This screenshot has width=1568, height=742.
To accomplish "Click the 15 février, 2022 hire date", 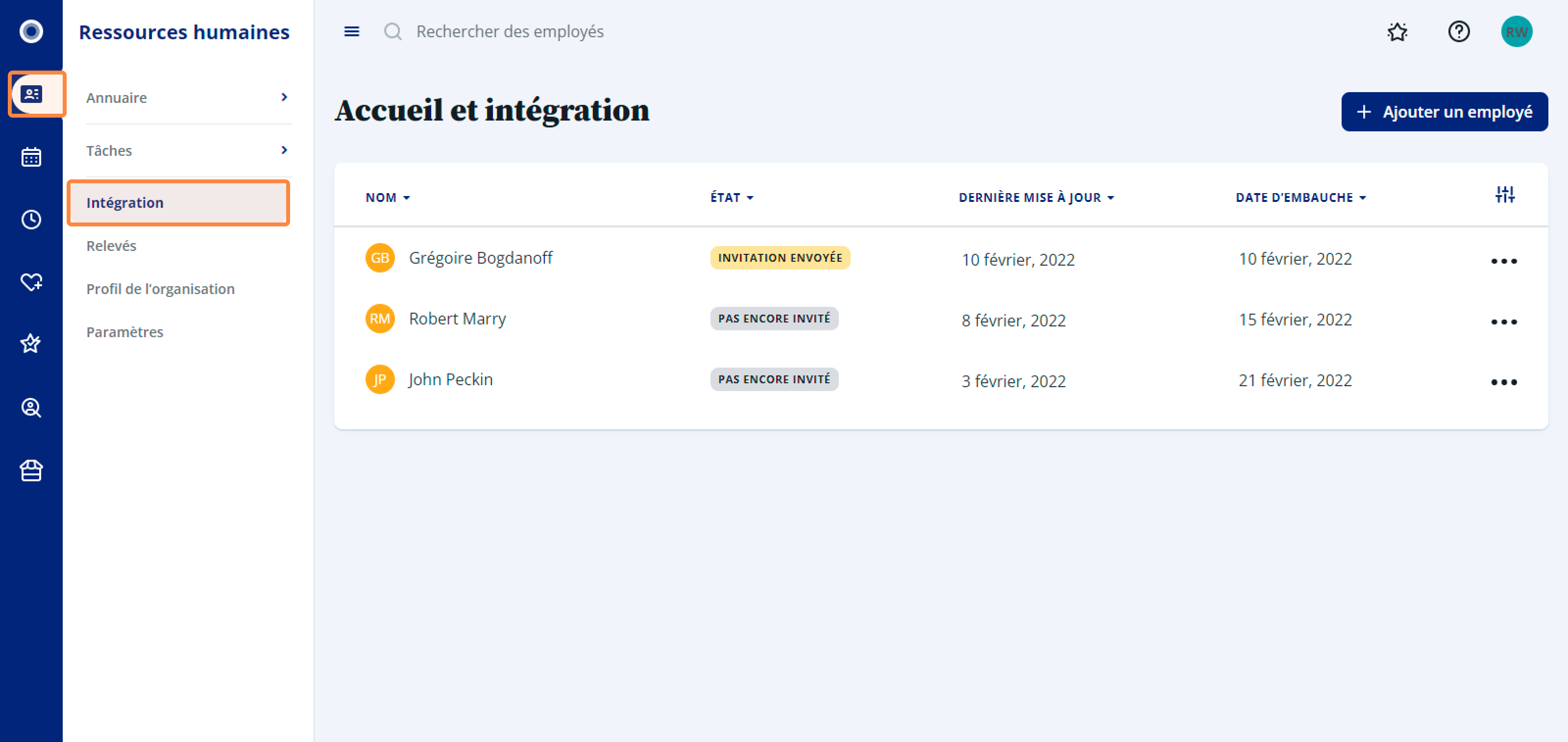I will [x=1295, y=320].
